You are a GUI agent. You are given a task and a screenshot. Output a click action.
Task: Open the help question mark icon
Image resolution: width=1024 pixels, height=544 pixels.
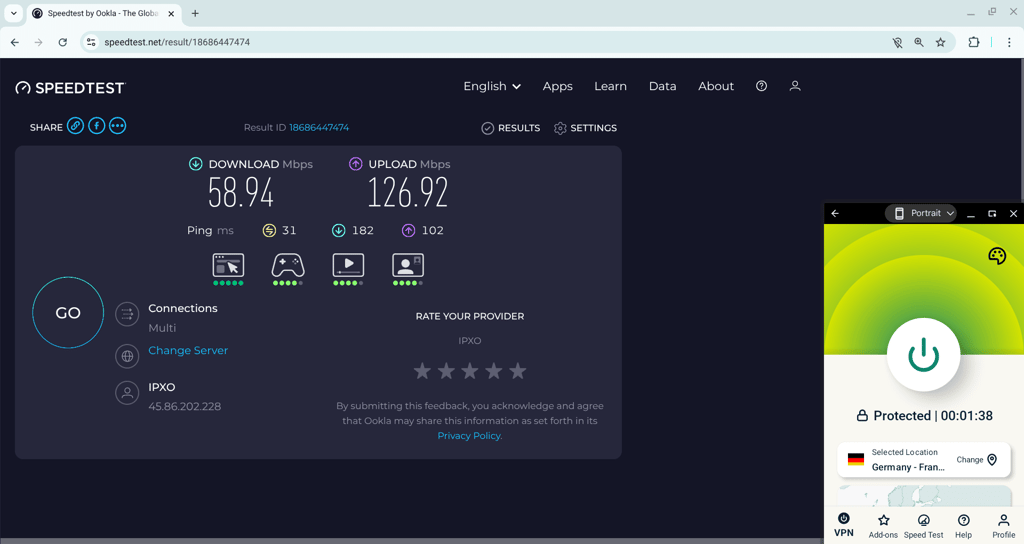click(x=761, y=86)
